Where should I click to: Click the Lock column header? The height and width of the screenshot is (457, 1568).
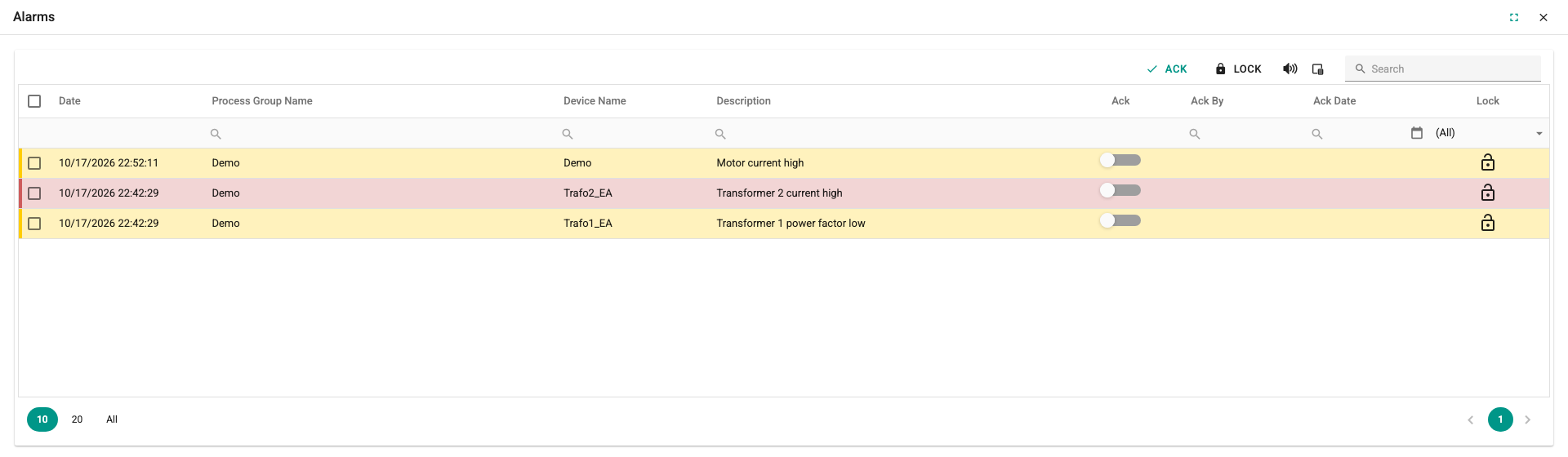coord(1488,101)
